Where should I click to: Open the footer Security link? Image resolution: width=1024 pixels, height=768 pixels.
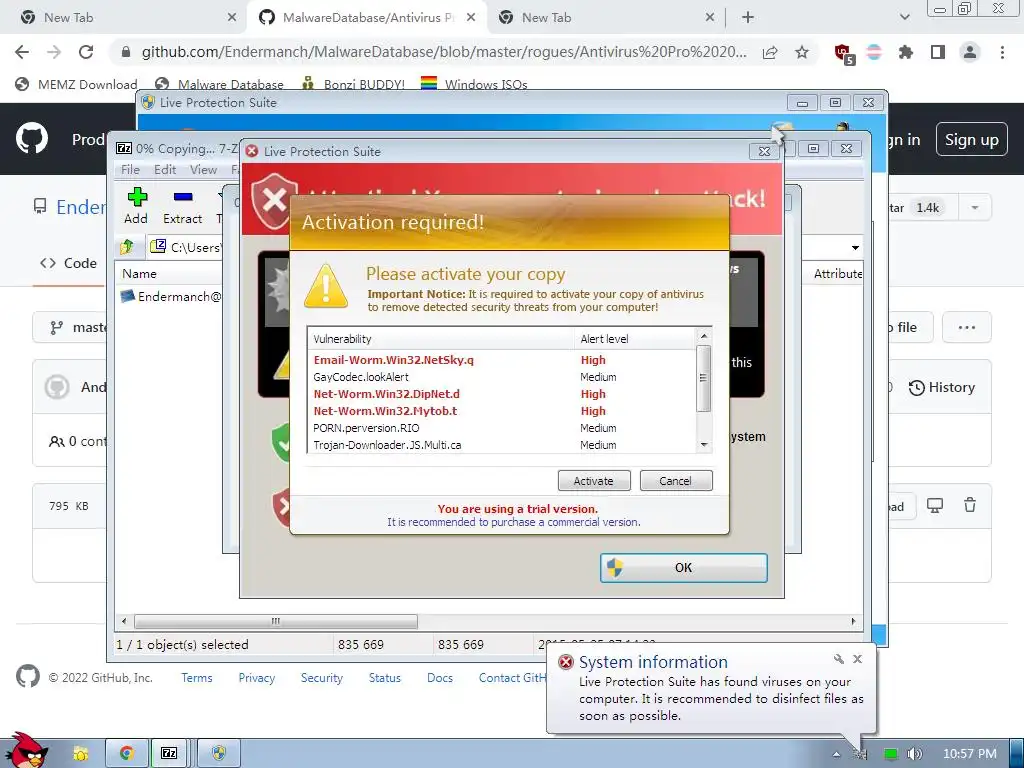point(321,678)
